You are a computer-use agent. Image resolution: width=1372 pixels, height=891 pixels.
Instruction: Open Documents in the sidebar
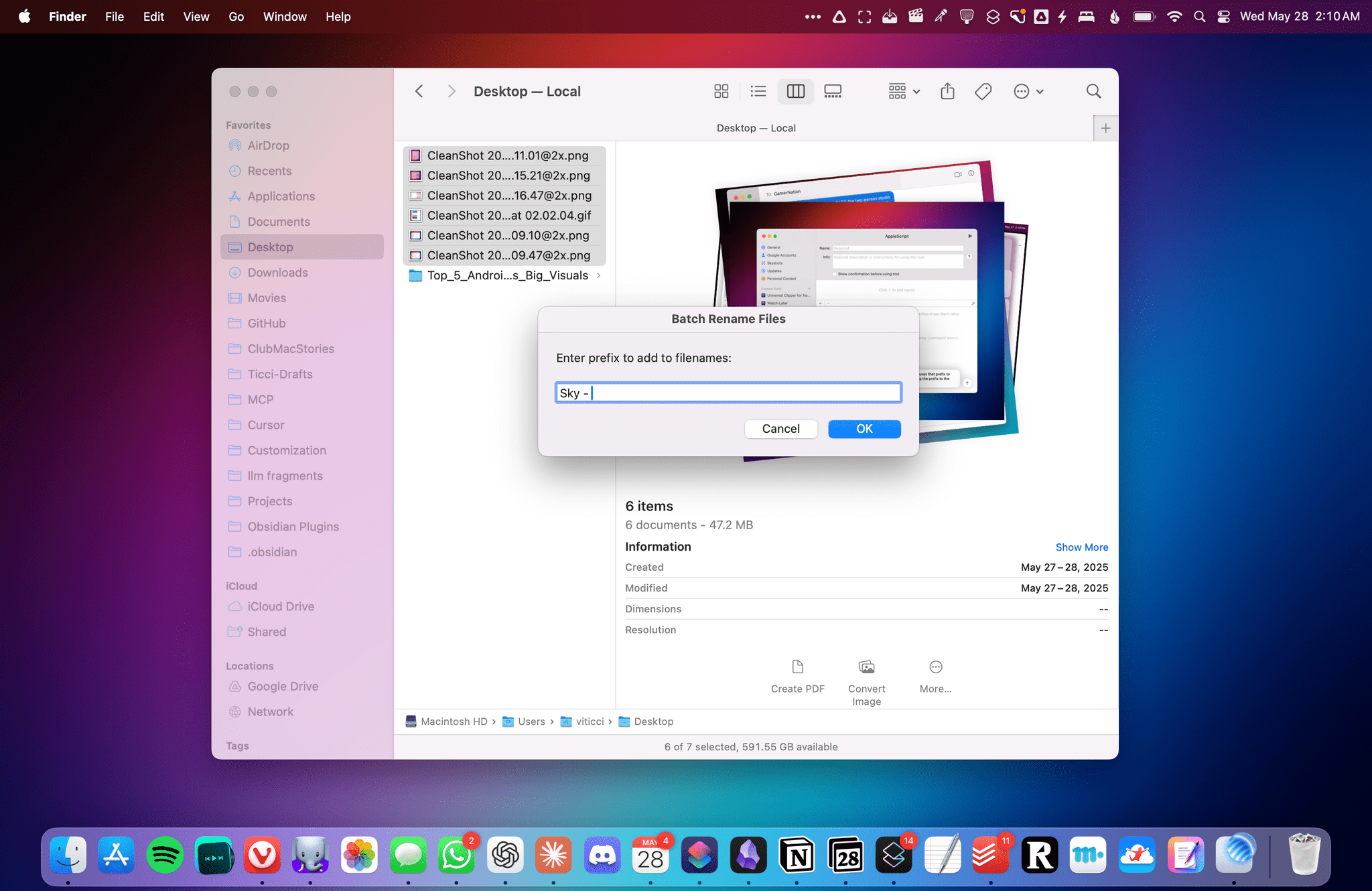click(301, 222)
